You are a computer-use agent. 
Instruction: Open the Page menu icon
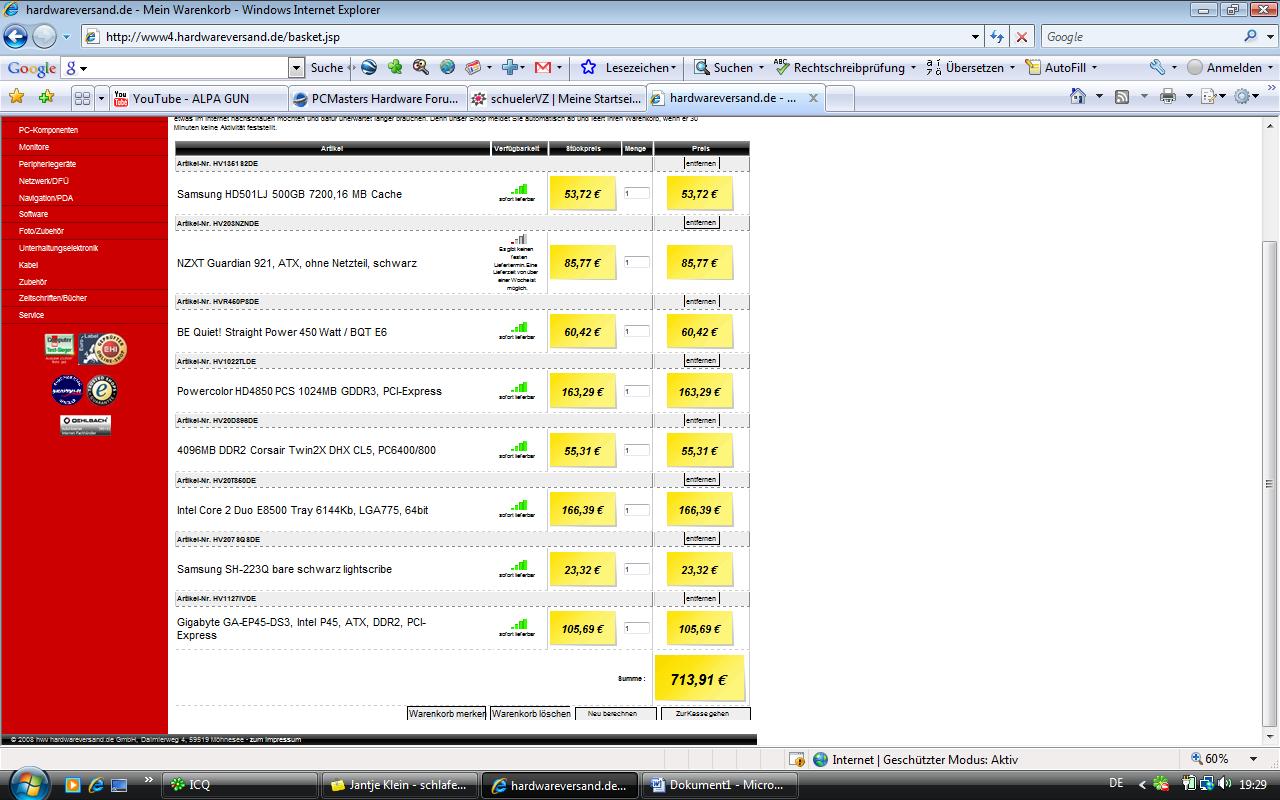click(x=1208, y=97)
